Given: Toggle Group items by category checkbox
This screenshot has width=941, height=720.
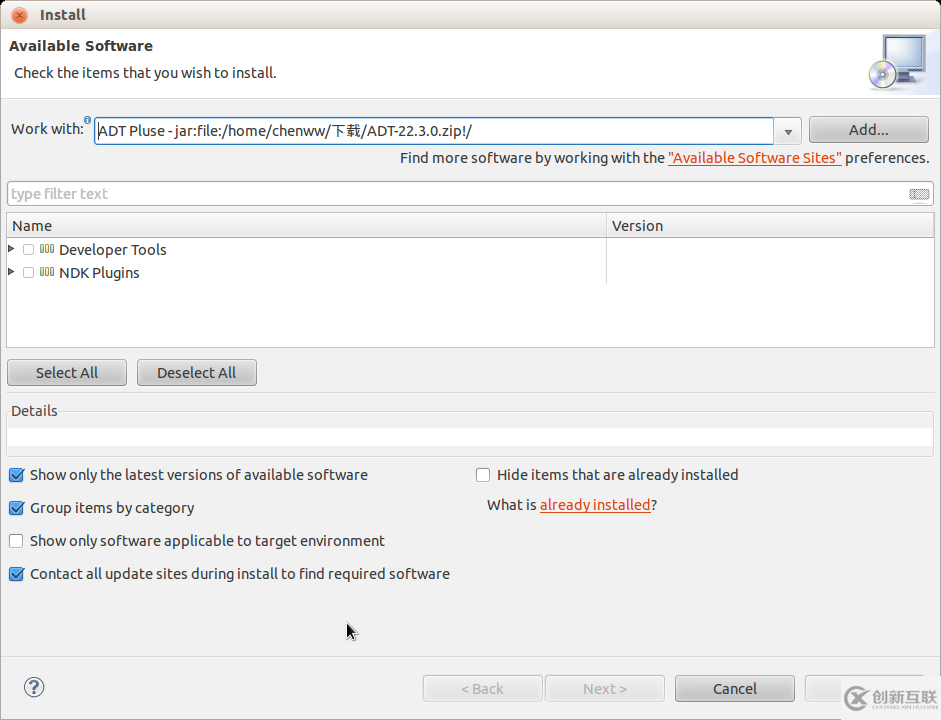Looking at the screenshot, I should 16,508.
